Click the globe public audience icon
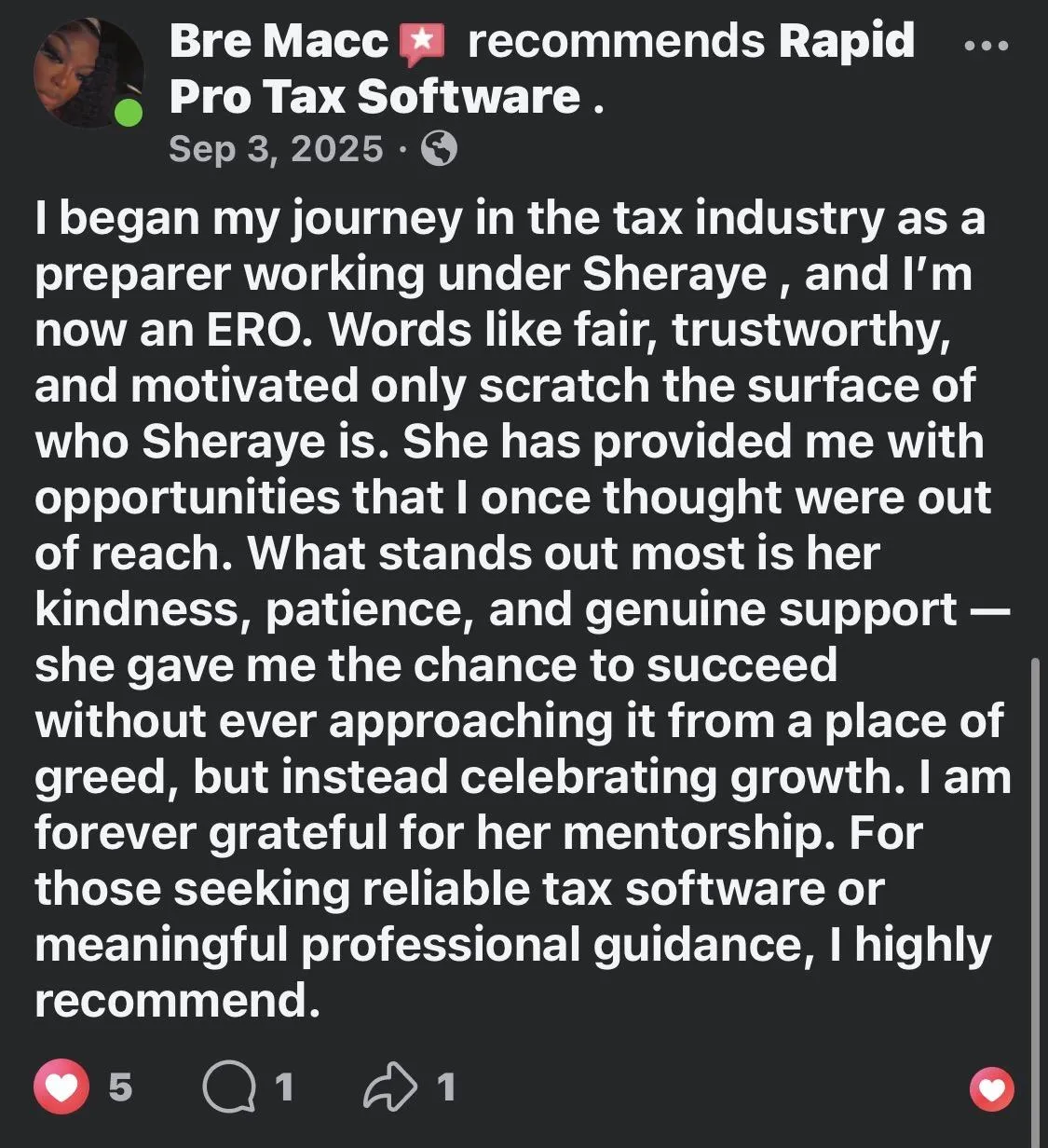The image size is (1048, 1148). coord(440,148)
